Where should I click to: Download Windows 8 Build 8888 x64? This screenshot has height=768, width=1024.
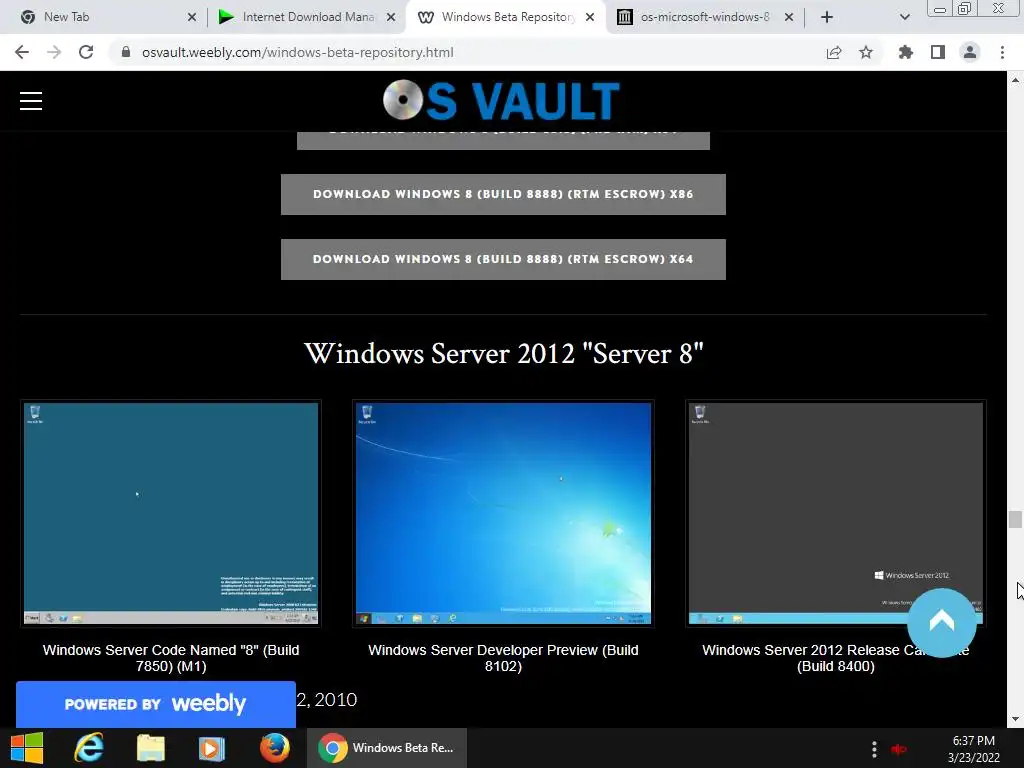(503, 259)
